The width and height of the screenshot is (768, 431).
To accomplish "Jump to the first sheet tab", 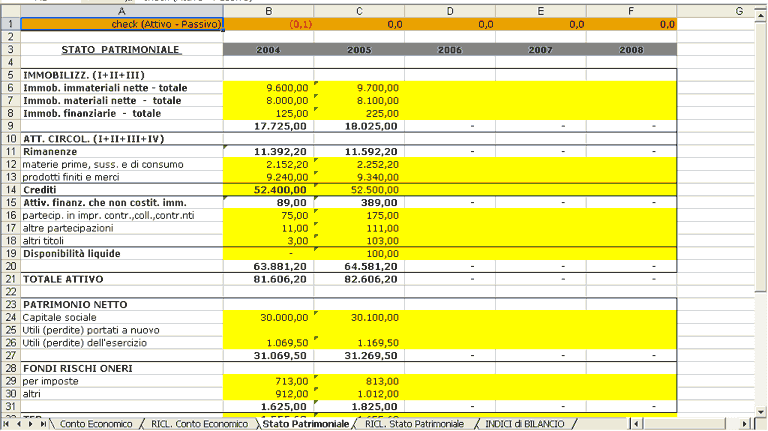I will click(6, 424).
